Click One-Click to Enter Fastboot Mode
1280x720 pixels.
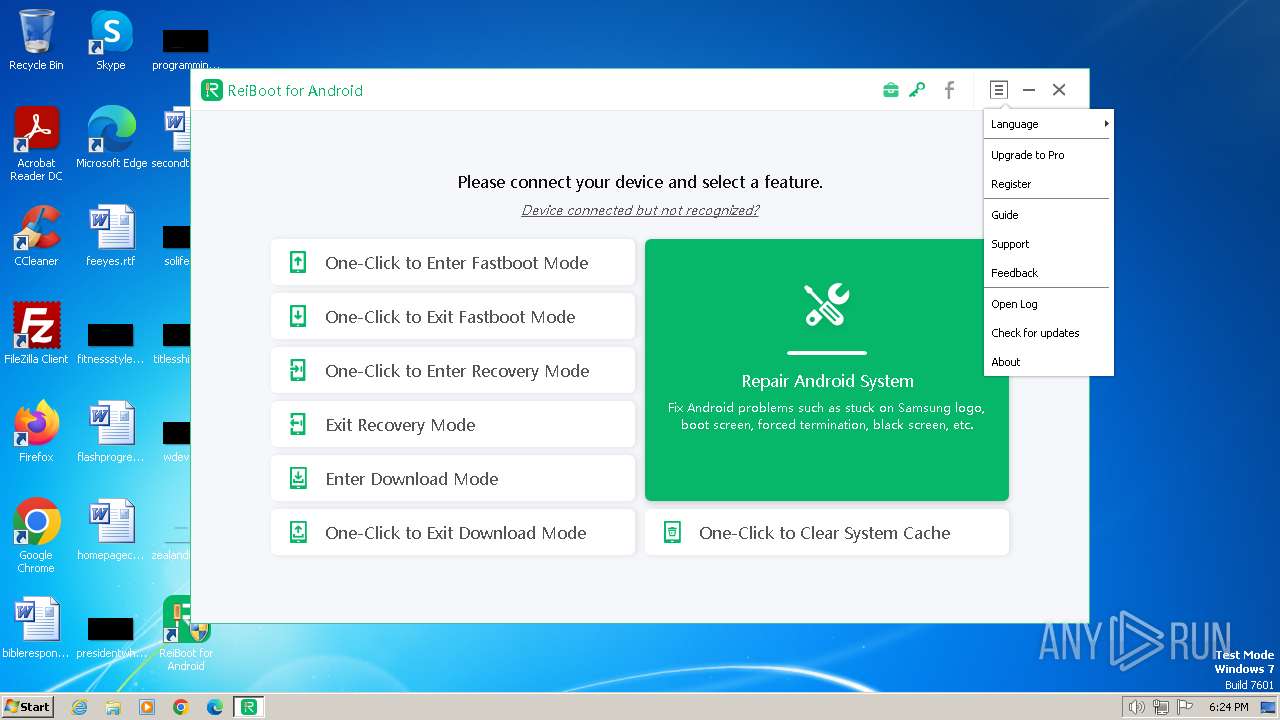[x=453, y=263]
